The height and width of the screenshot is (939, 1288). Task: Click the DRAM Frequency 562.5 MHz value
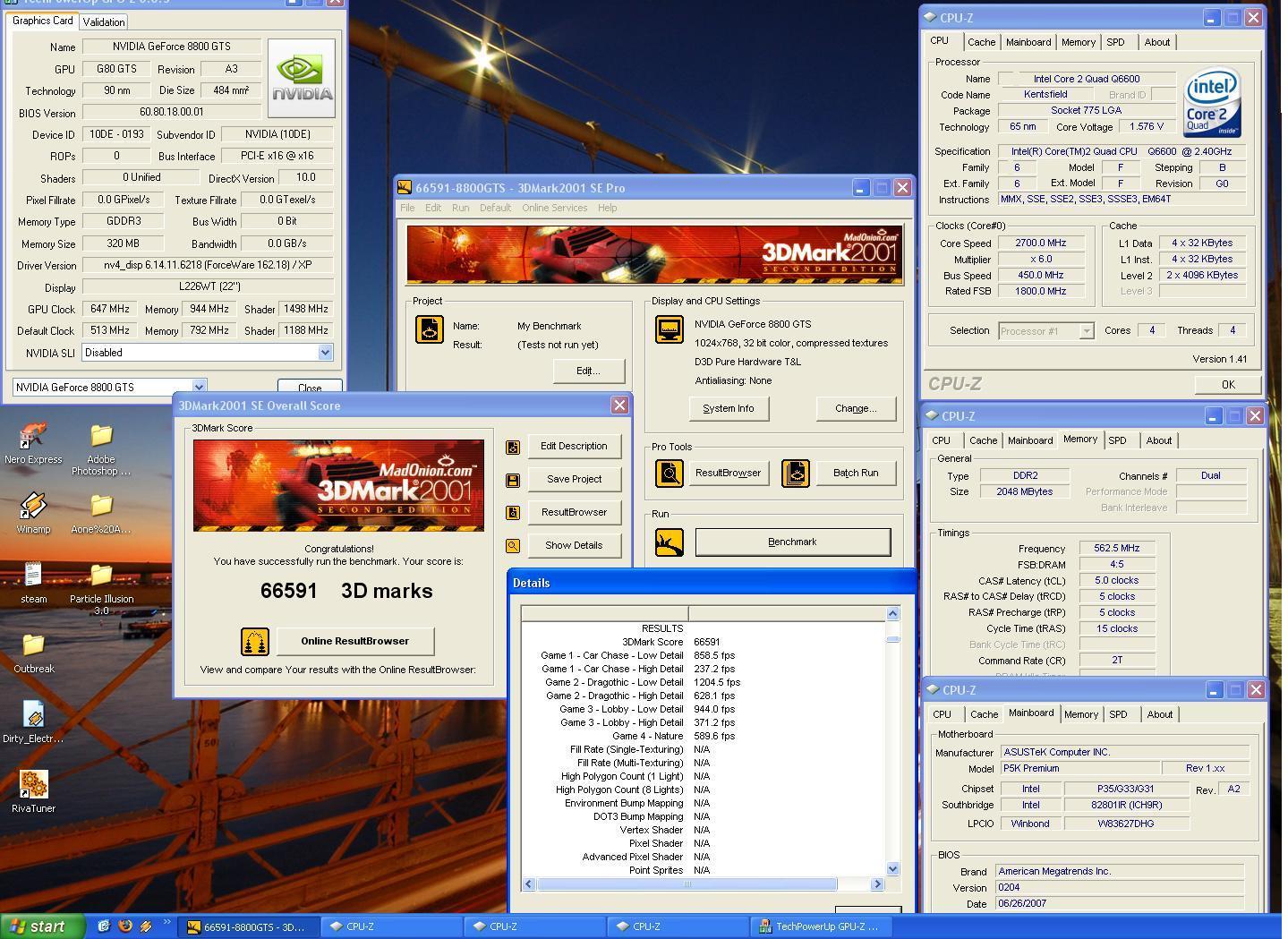tap(1117, 549)
